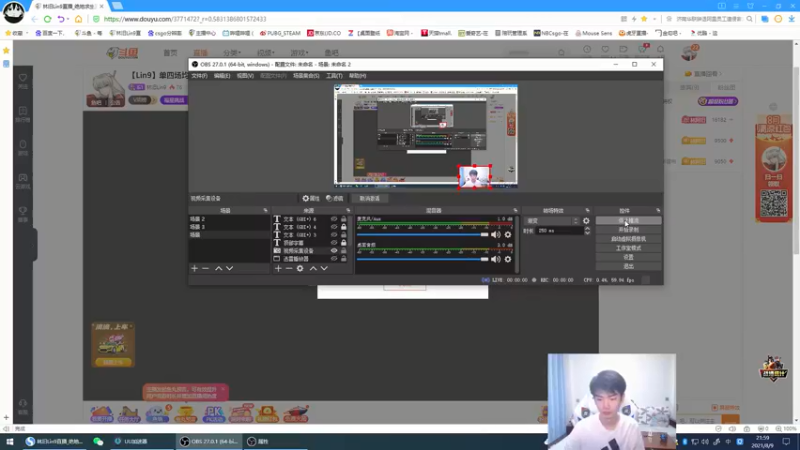800x450 pixels.
Task: Mute the 桌面音频 channel speaker icon
Action: [x=495, y=259]
